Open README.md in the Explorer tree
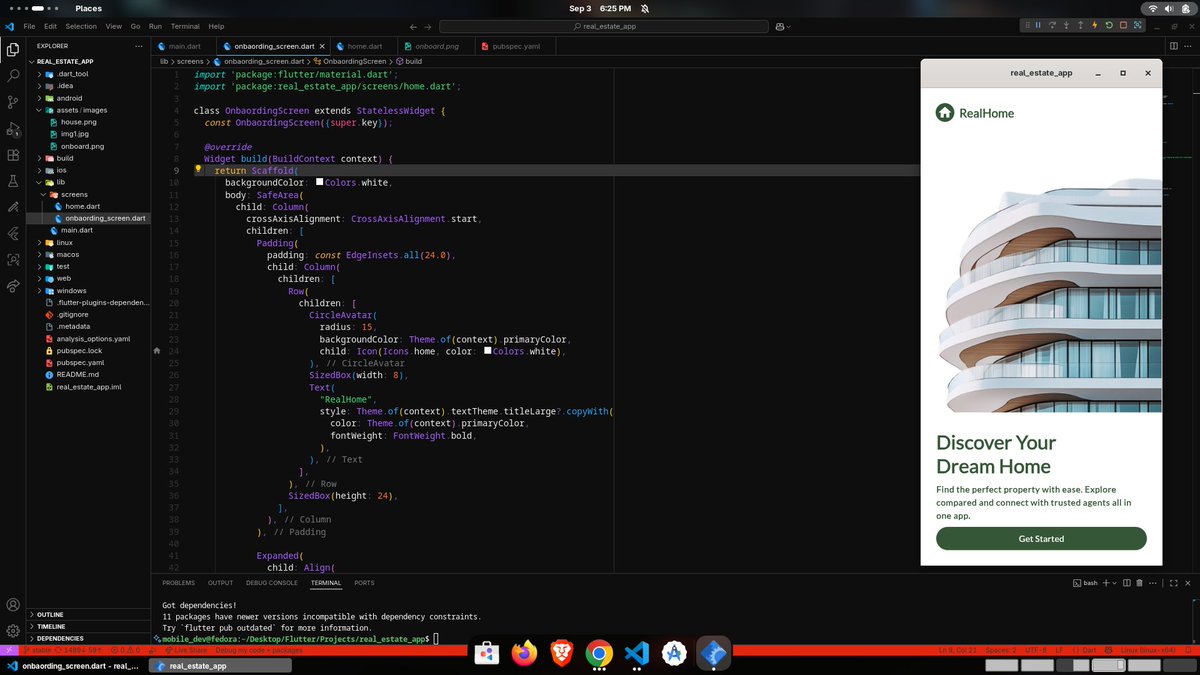The width and height of the screenshot is (1200, 675). 77,375
